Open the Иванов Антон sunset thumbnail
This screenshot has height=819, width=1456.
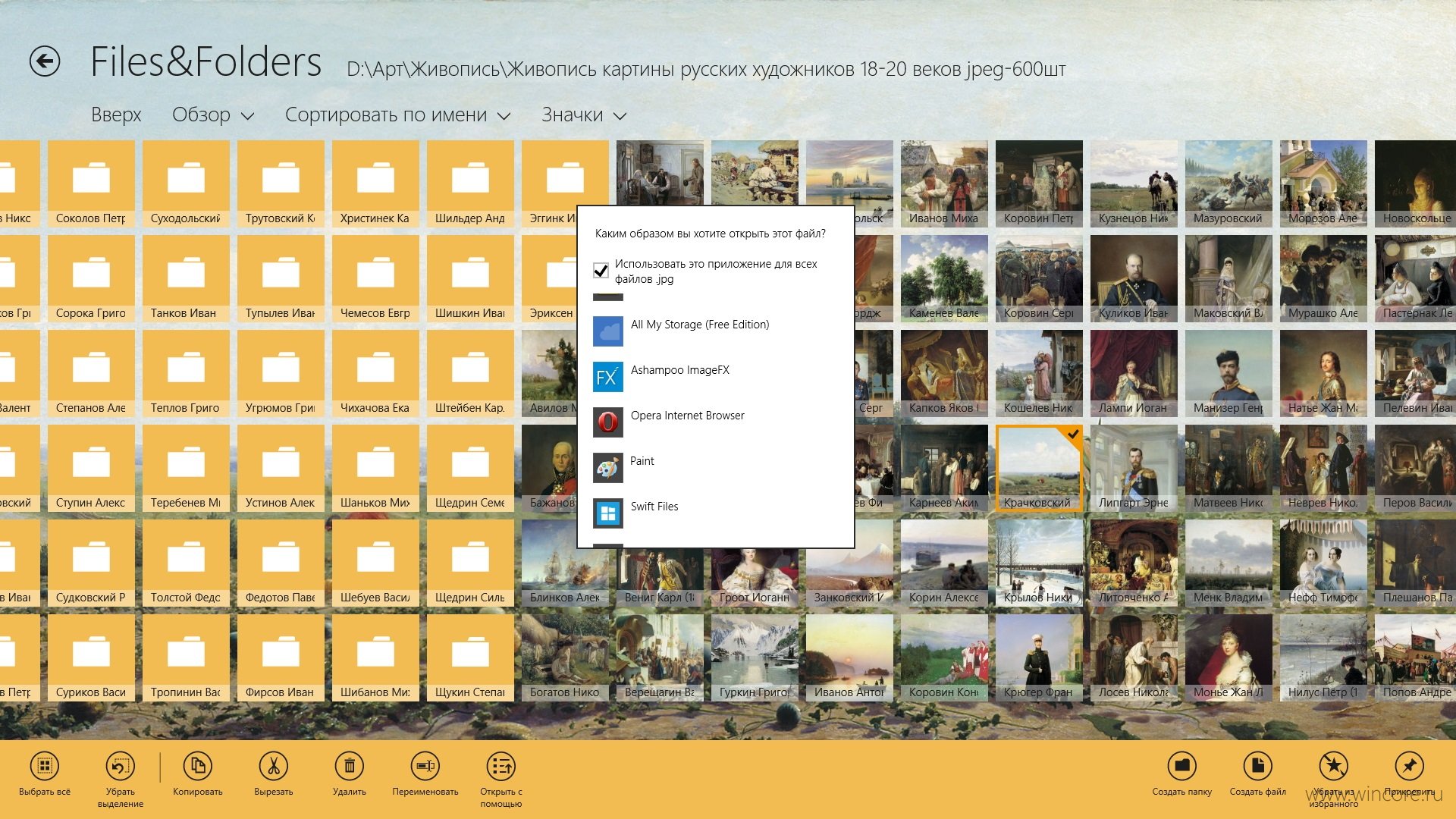849,657
